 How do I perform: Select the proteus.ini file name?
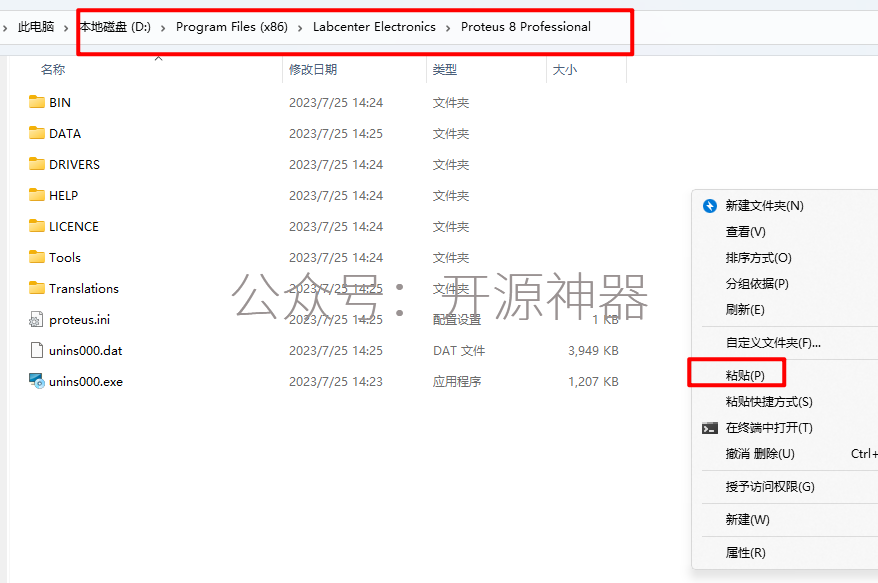click(x=80, y=319)
